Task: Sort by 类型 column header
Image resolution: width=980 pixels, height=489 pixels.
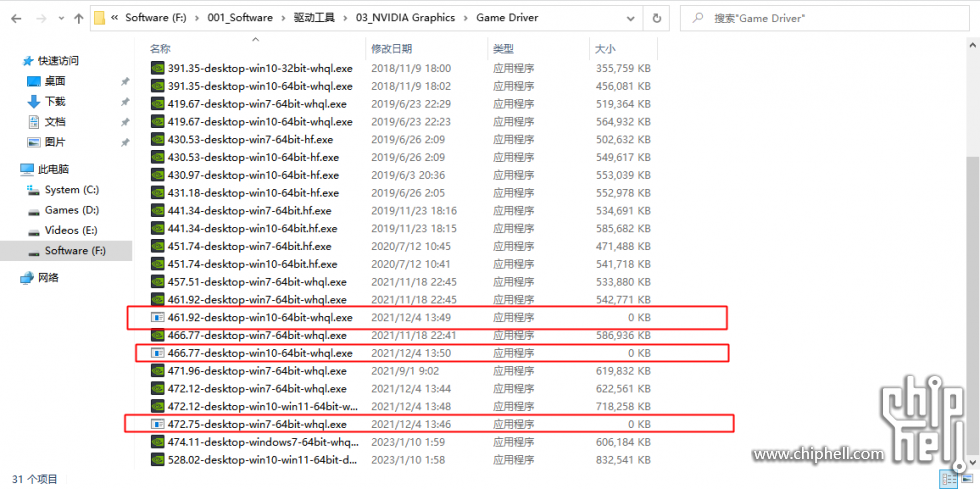Action: point(503,49)
